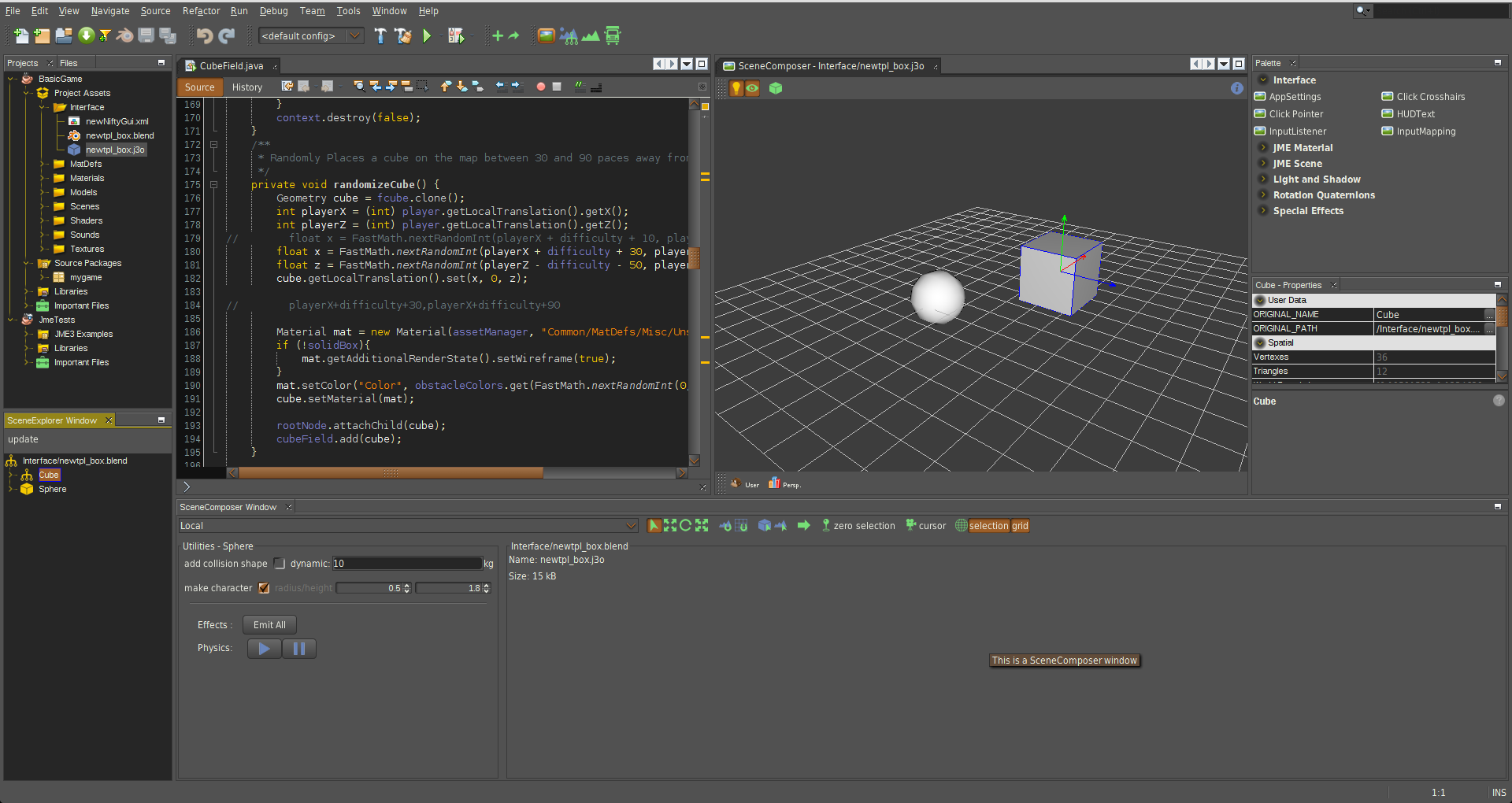Click the New File toolbar icon
This screenshot has height=803, width=1512.
point(21,35)
